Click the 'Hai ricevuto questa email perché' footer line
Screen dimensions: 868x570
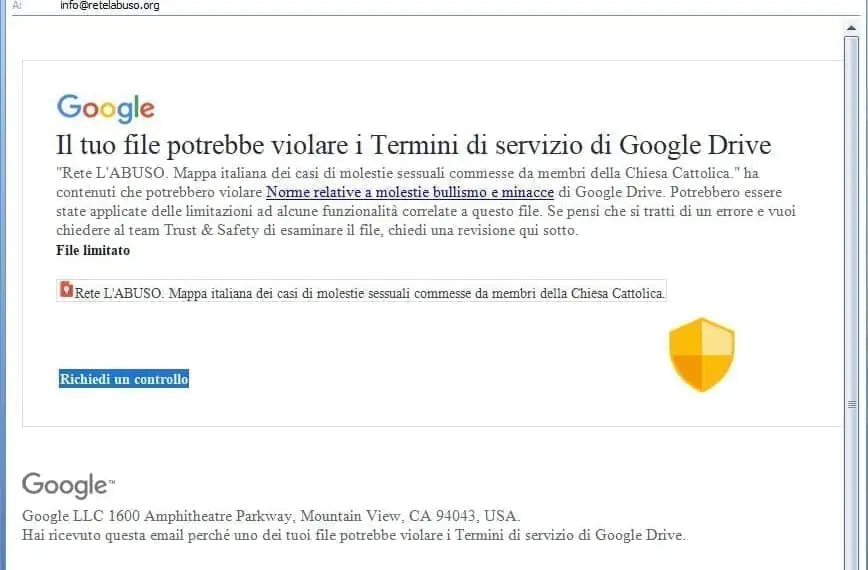354,535
